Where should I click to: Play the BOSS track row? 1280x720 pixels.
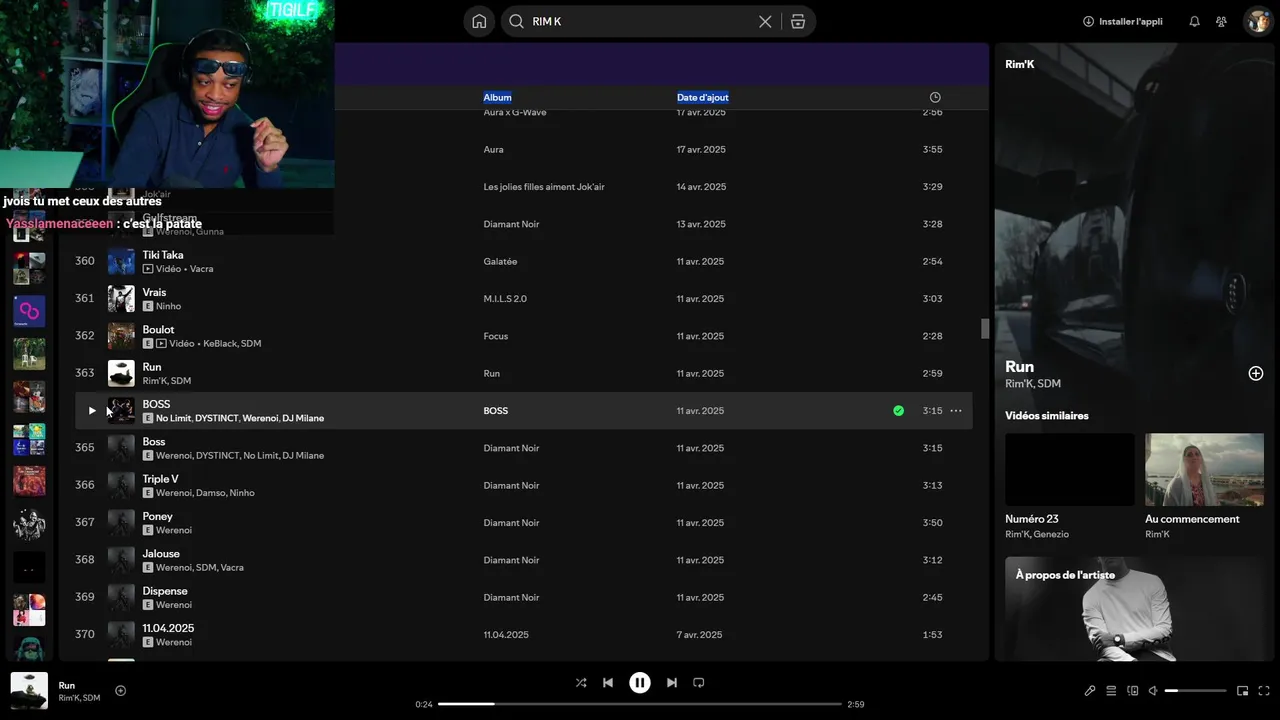point(92,410)
